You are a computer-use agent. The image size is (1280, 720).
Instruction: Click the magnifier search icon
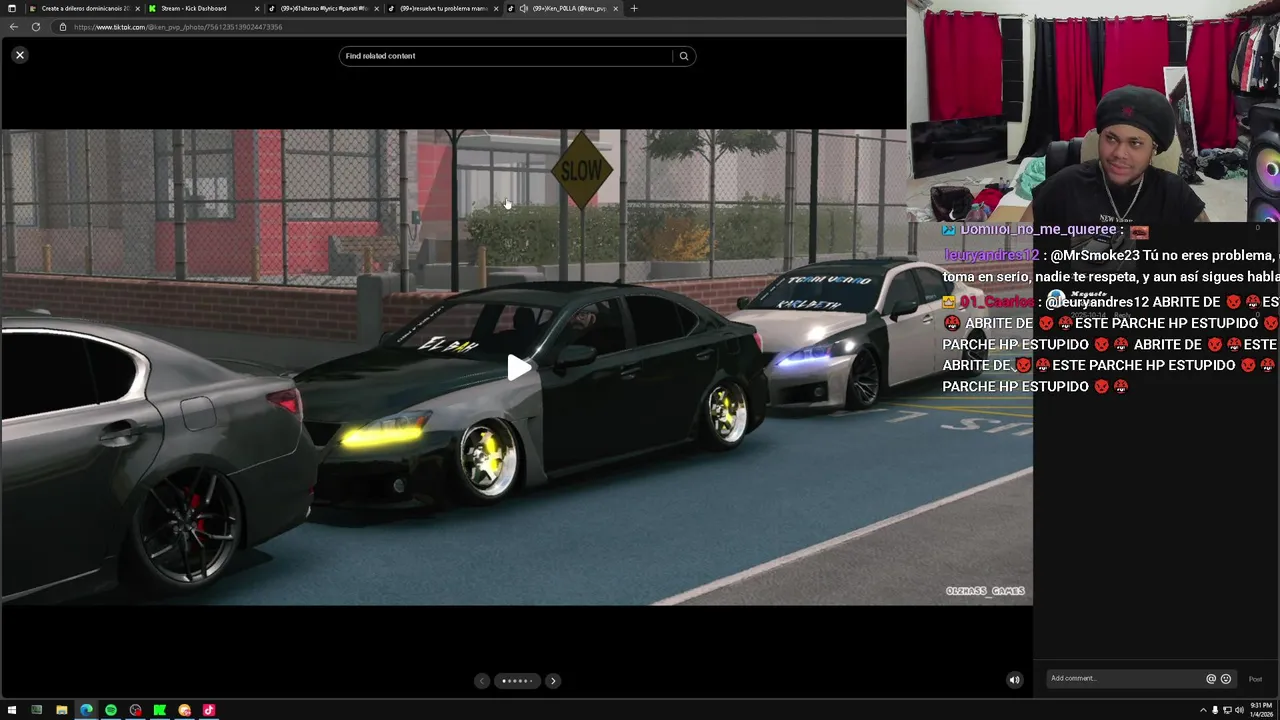coord(684,56)
